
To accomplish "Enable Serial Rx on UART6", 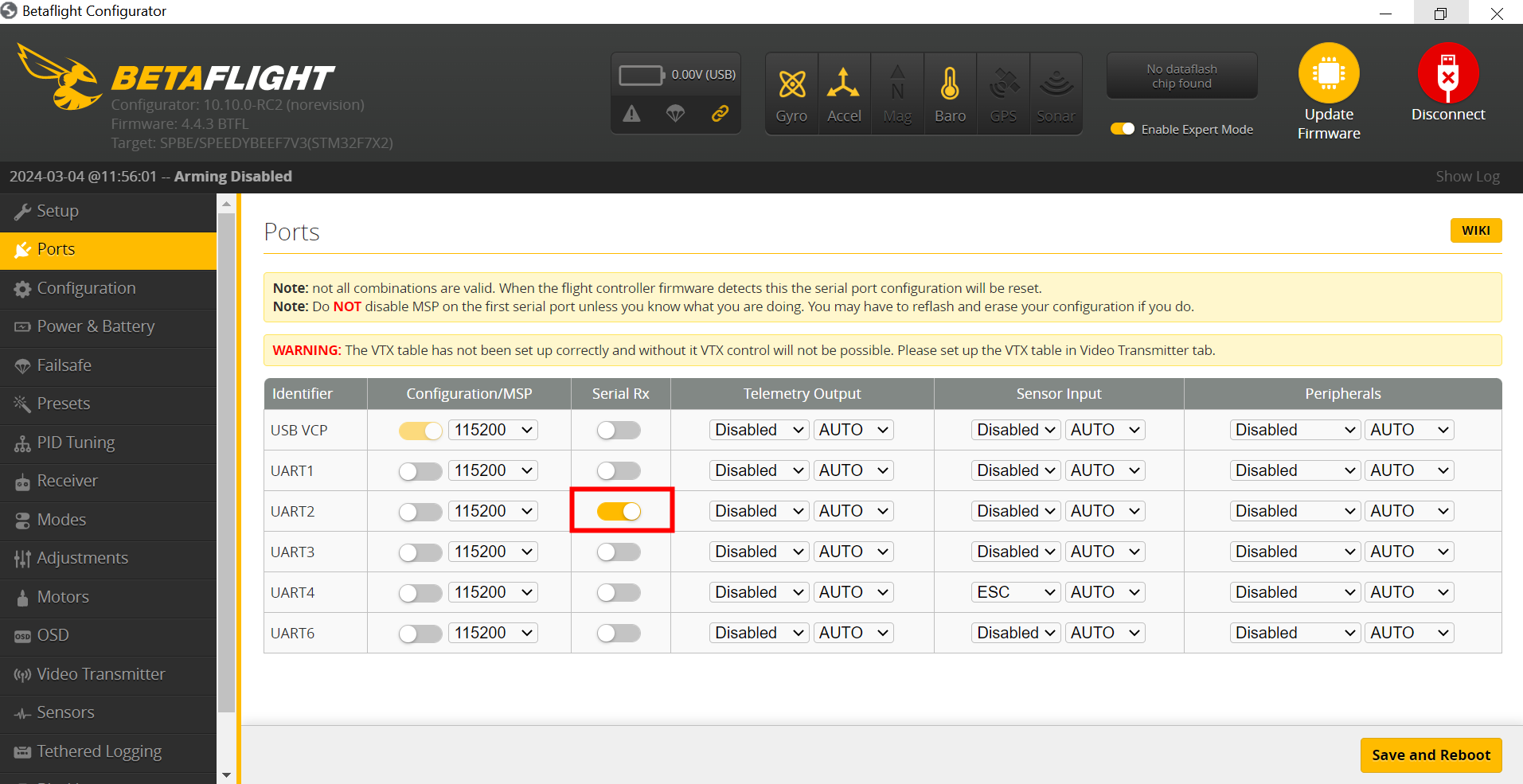I will pos(619,634).
